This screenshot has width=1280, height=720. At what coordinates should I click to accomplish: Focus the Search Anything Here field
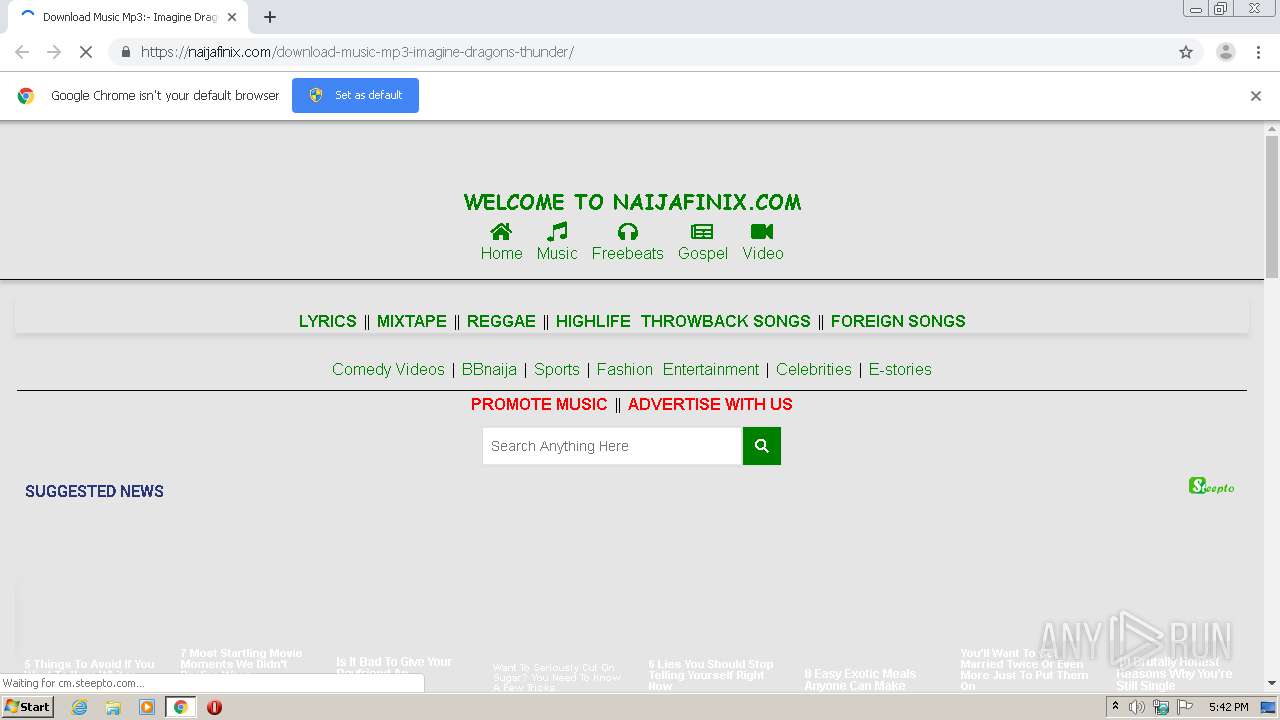click(612, 446)
